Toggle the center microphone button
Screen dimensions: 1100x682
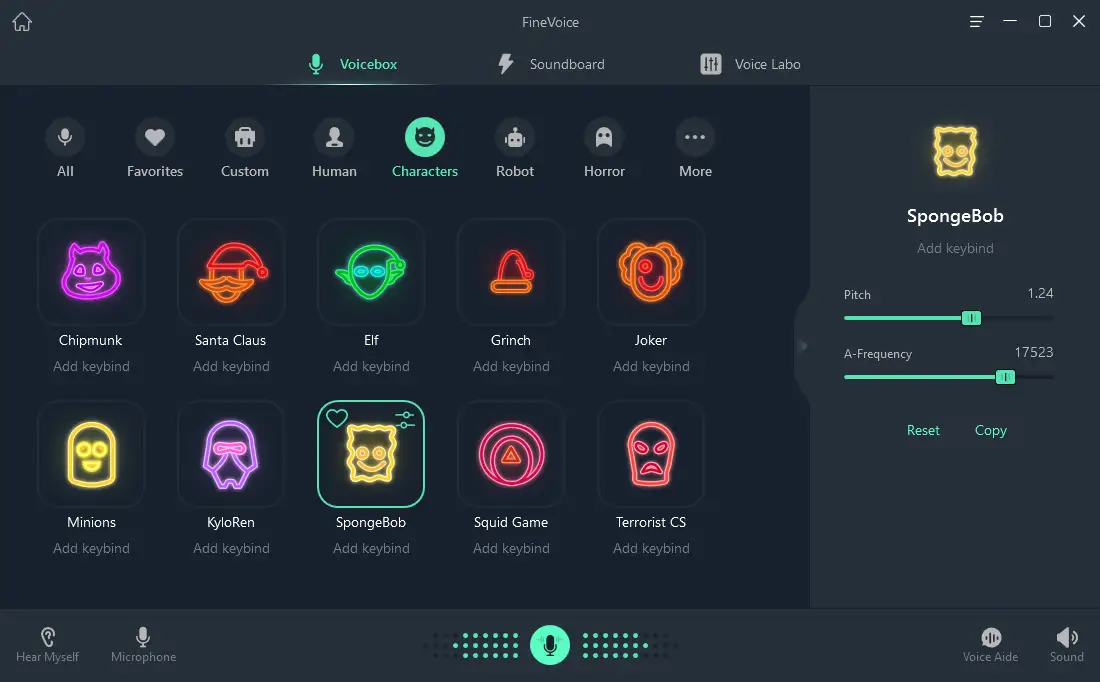(x=549, y=645)
